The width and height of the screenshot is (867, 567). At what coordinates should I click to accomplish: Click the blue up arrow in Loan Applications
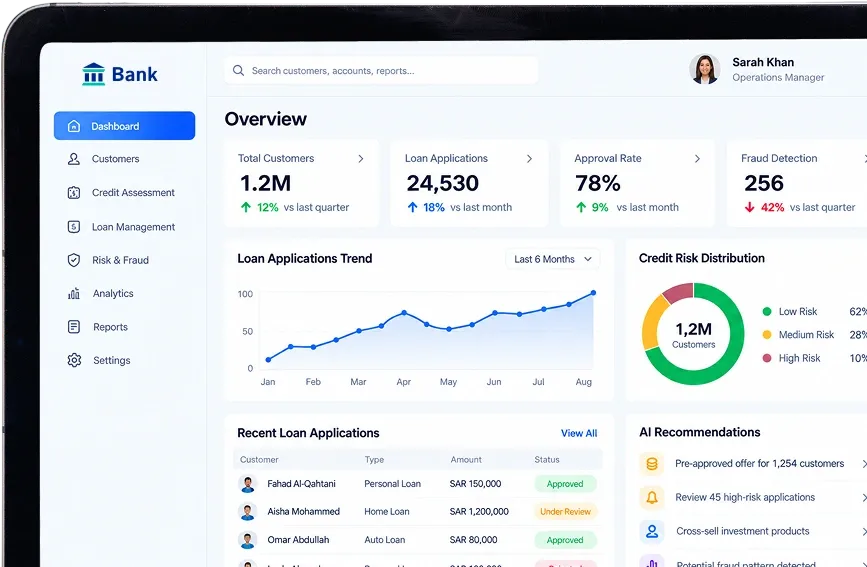coord(412,207)
